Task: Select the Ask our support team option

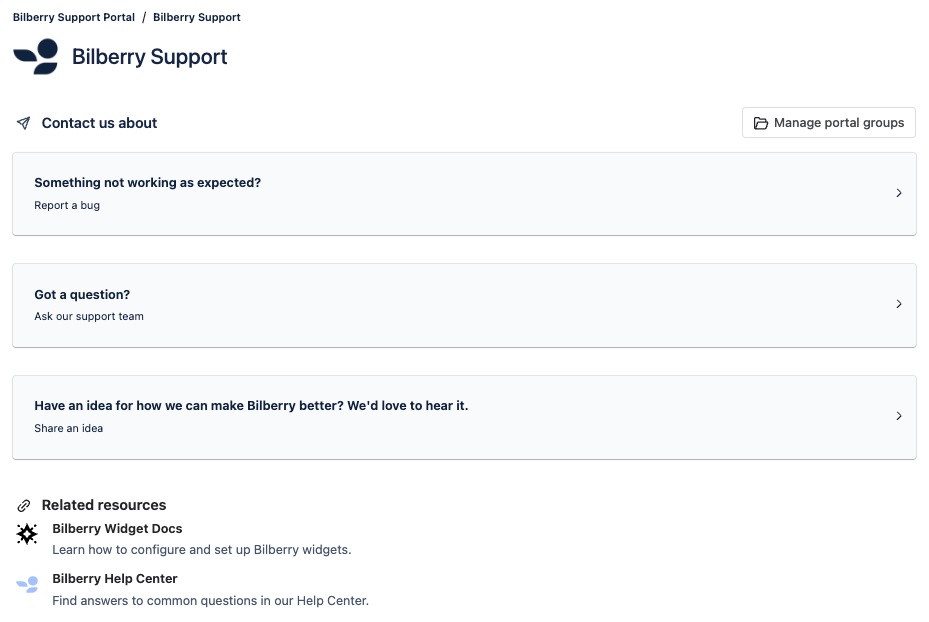Action: point(464,304)
